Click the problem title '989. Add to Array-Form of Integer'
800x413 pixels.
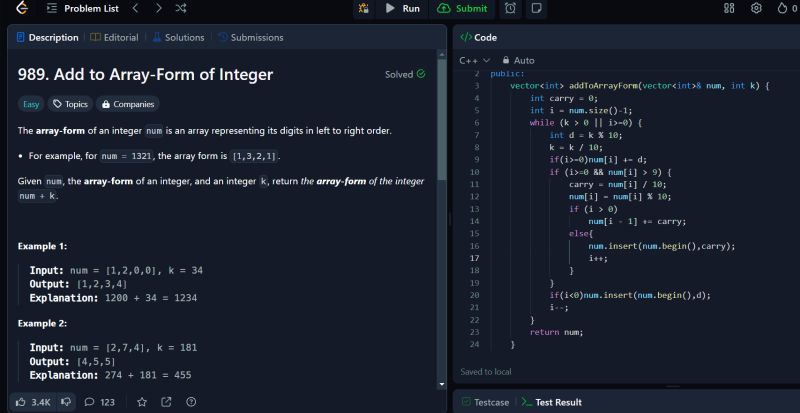pyautogui.click(x=145, y=75)
